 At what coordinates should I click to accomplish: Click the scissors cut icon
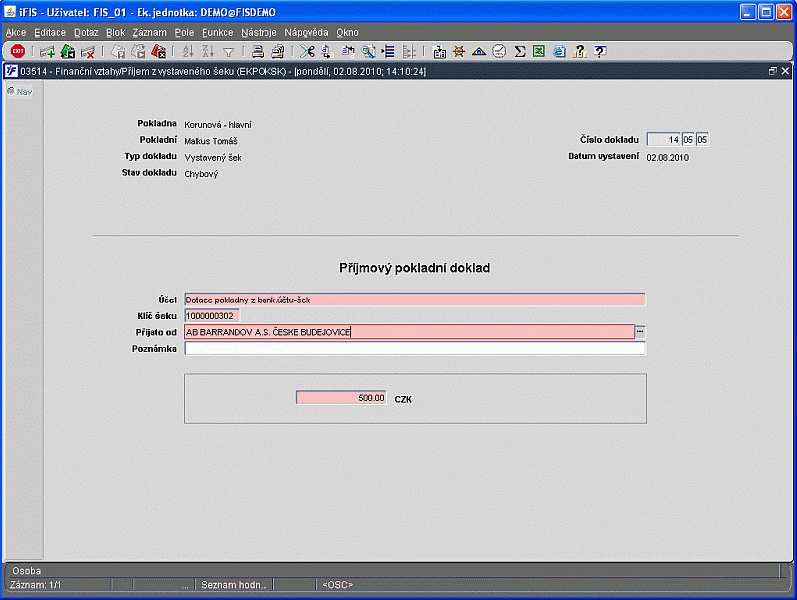click(x=306, y=51)
